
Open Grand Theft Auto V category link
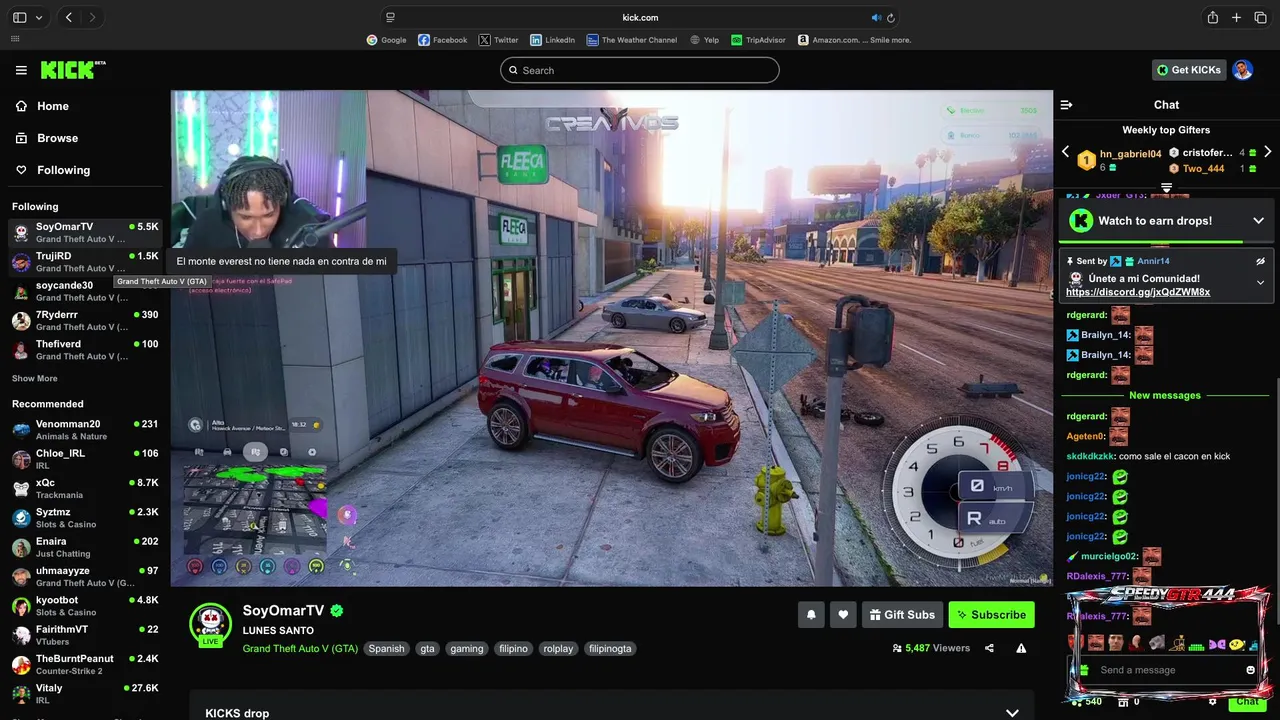(300, 648)
